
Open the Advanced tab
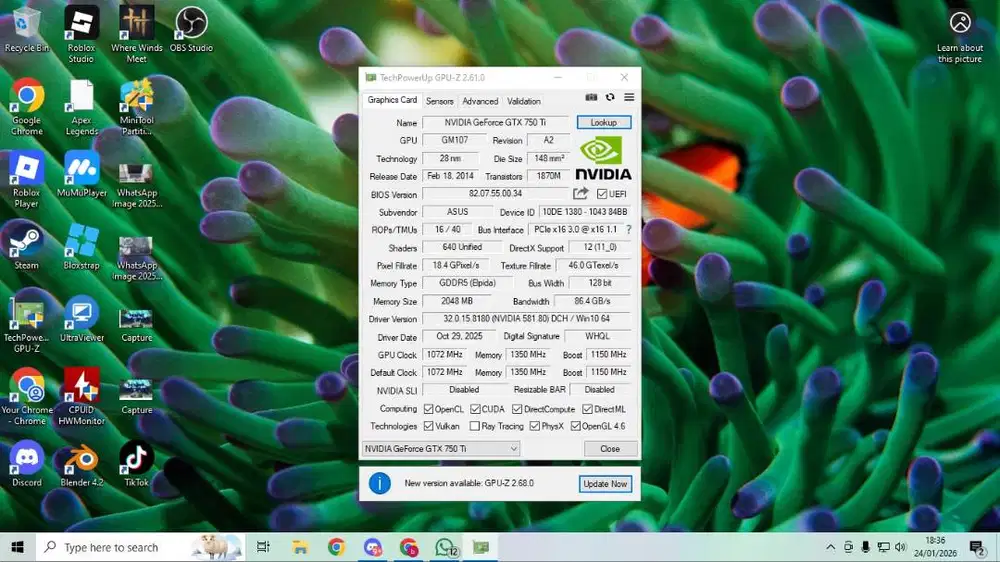(480, 101)
